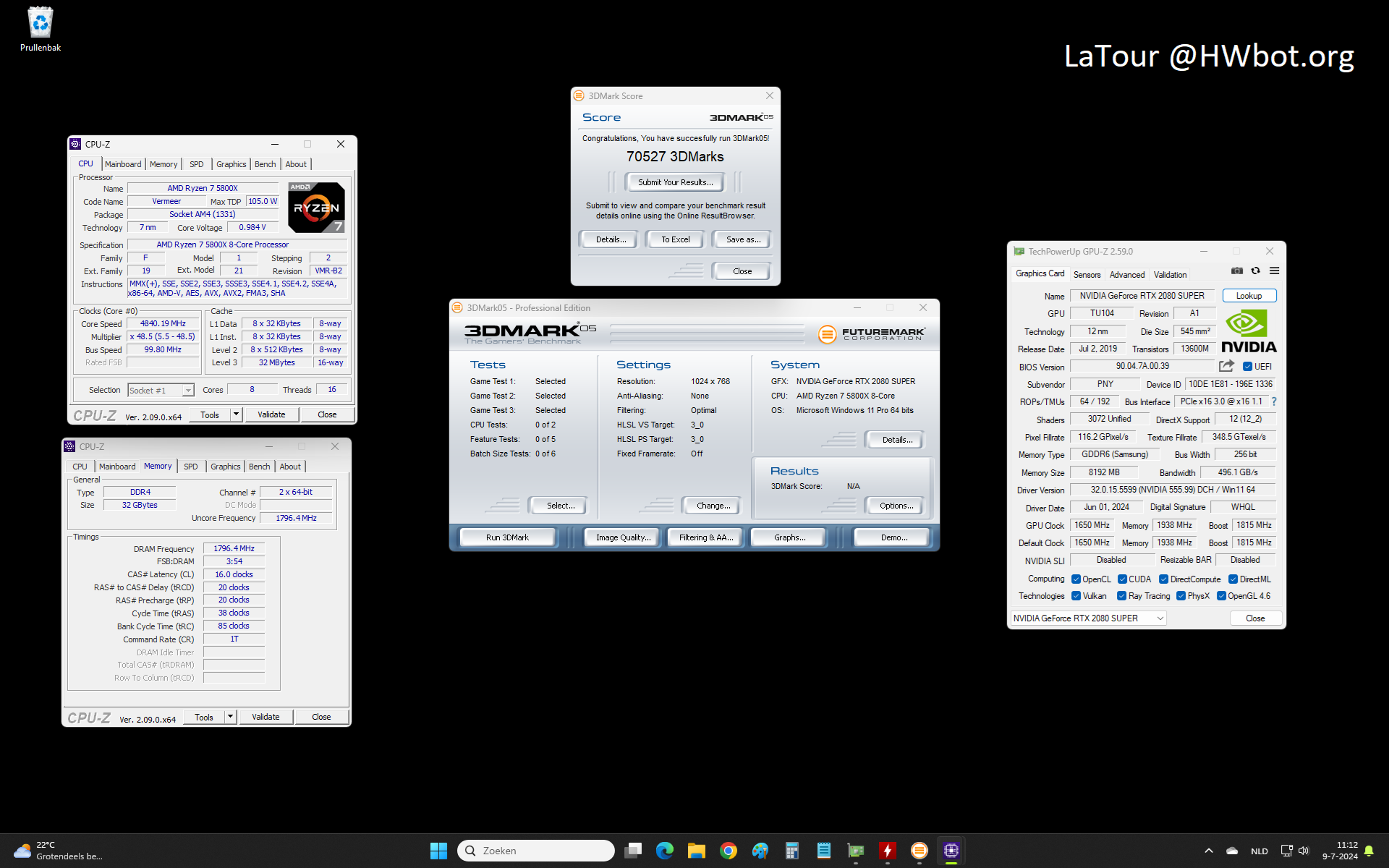The image size is (1389, 868).
Task: Launch Microsoft Edge from taskbar
Action: (x=665, y=851)
